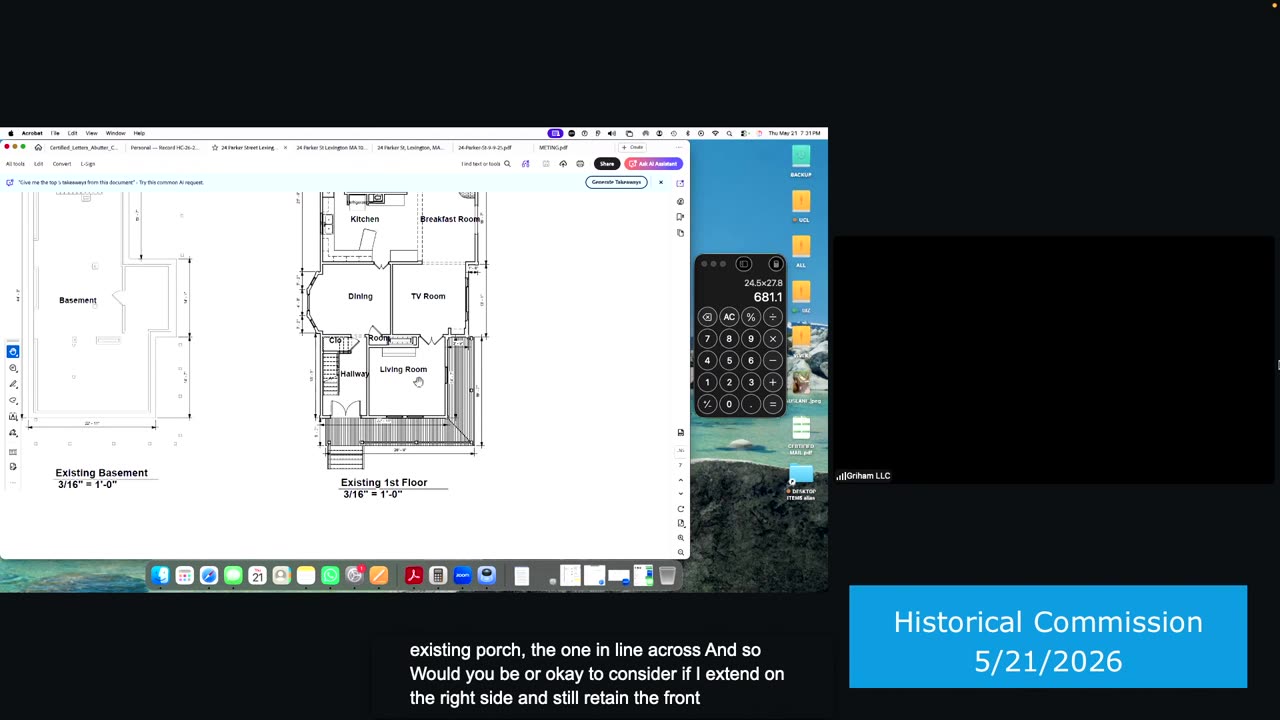Viewport: 1280px width, 720px height.
Task: Click the Share button
Action: coord(607,164)
